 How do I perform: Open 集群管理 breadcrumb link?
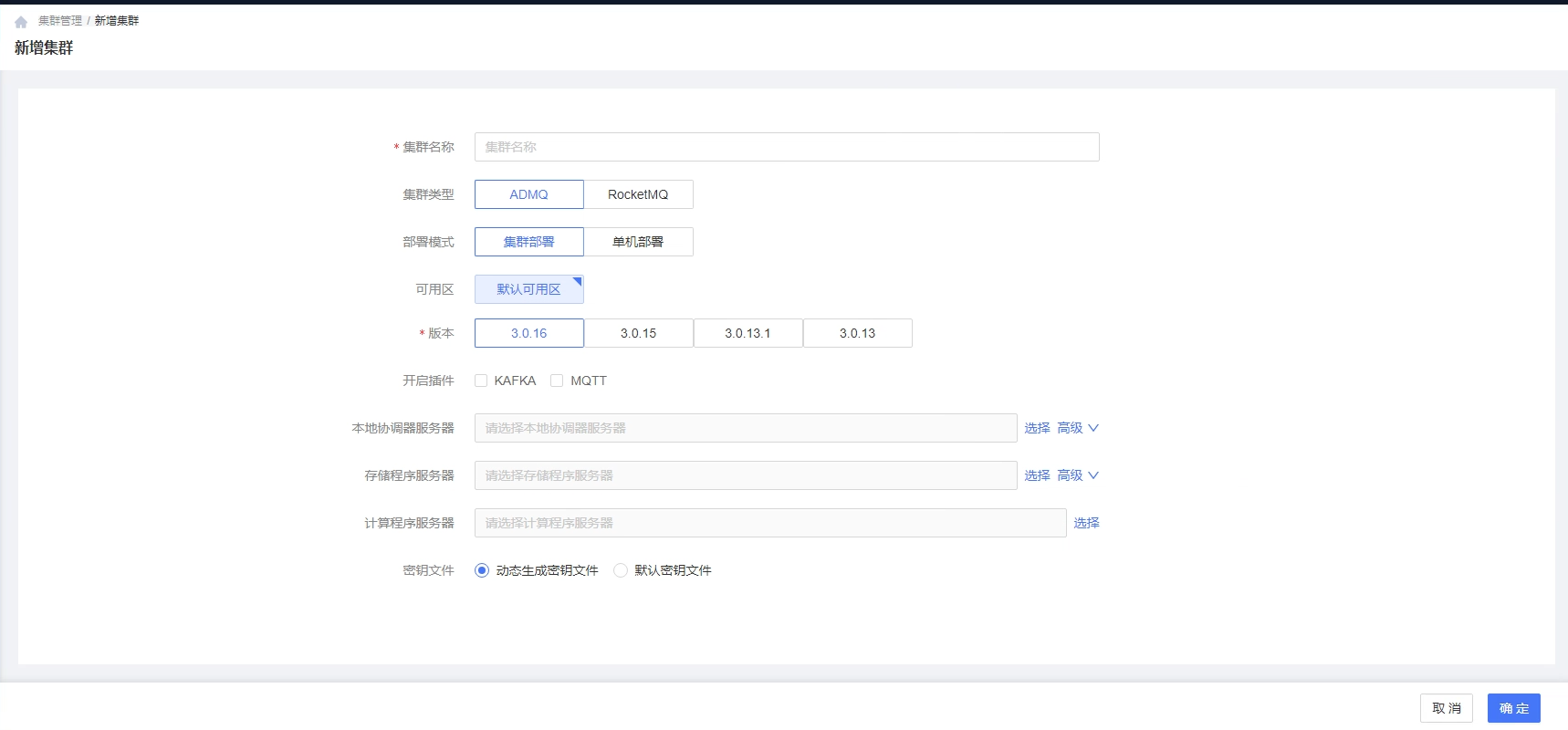60,20
